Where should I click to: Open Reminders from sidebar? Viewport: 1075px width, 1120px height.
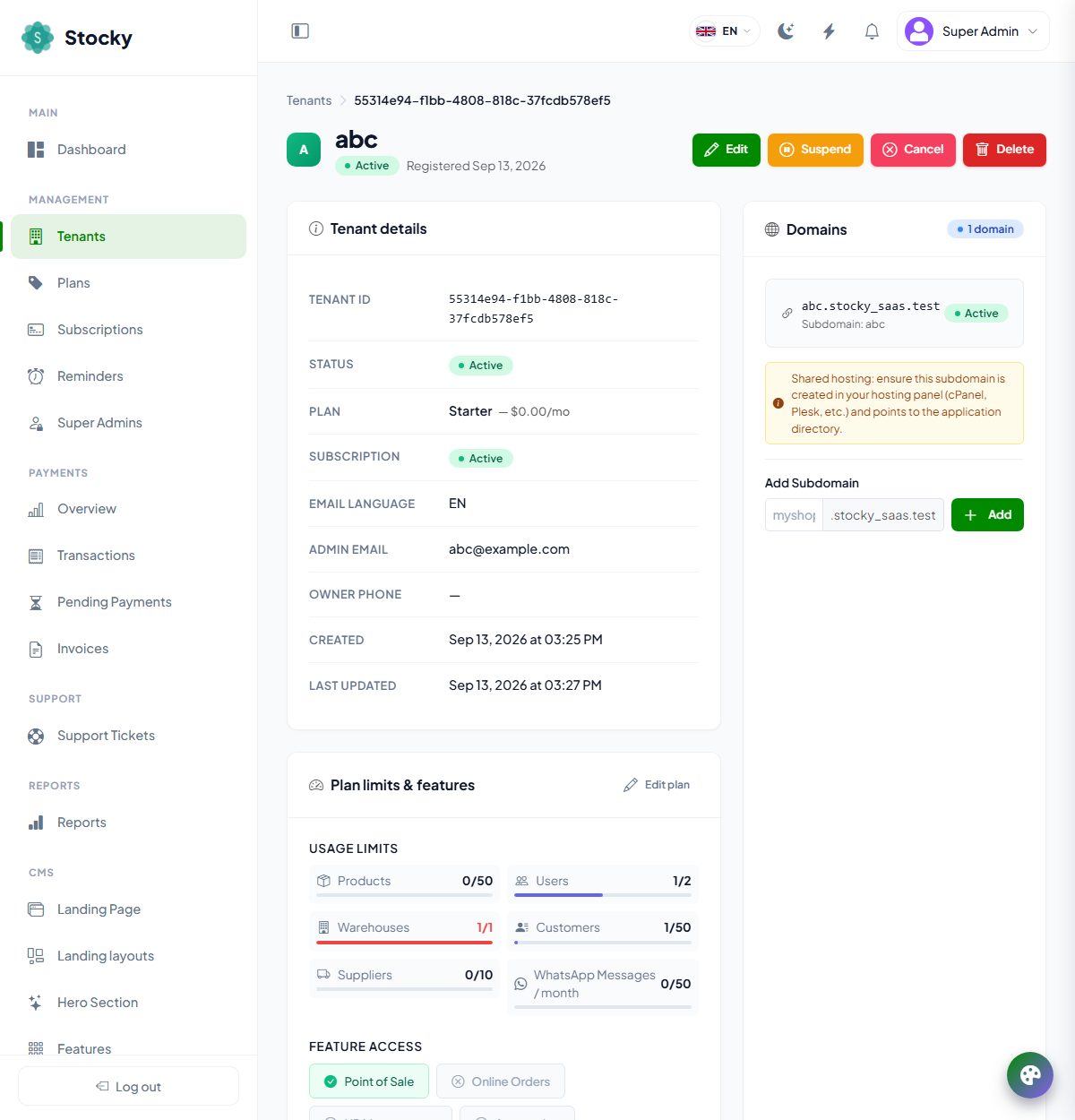point(128,376)
